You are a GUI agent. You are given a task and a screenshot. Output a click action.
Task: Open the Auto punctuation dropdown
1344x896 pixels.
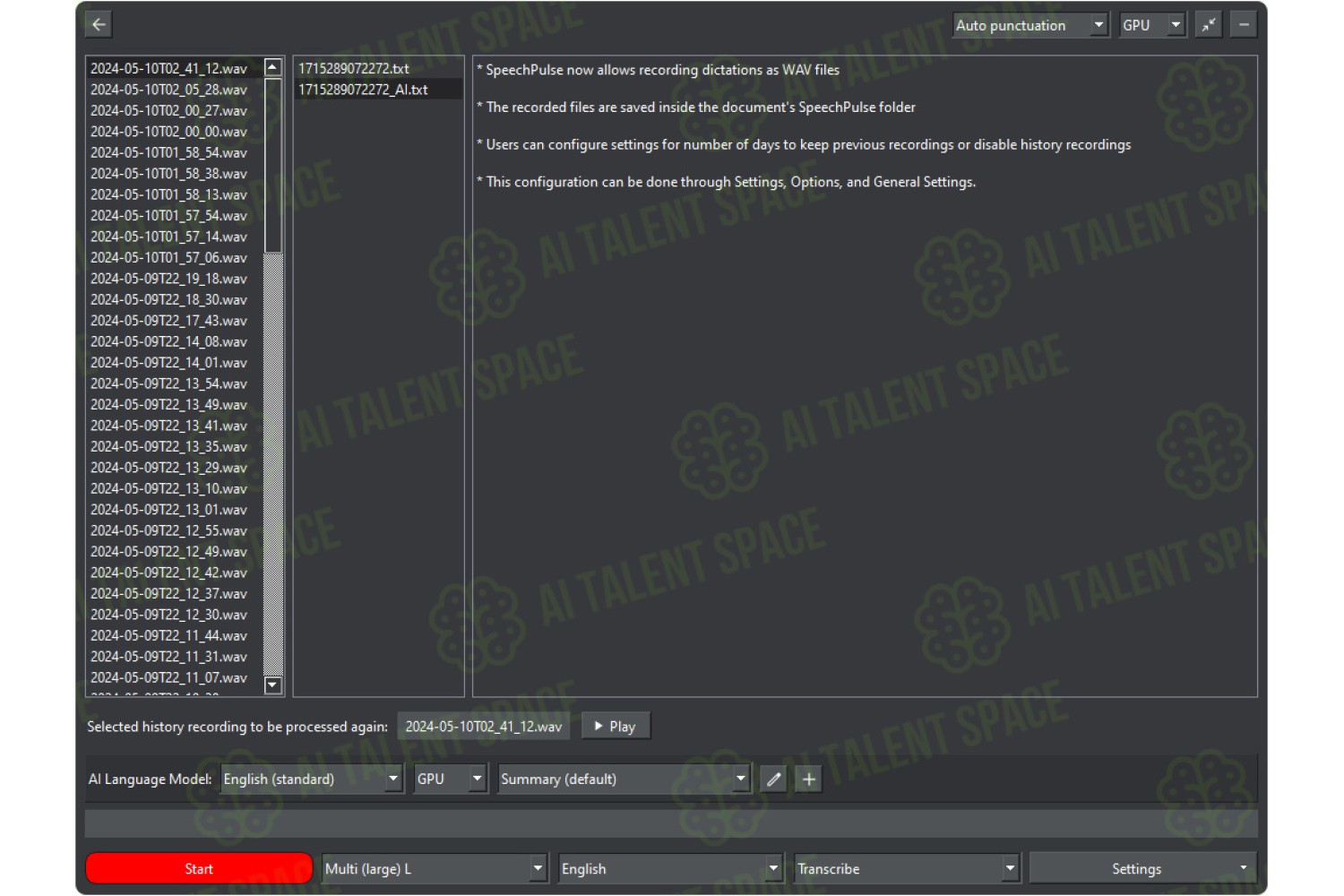[x=1030, y=25]
